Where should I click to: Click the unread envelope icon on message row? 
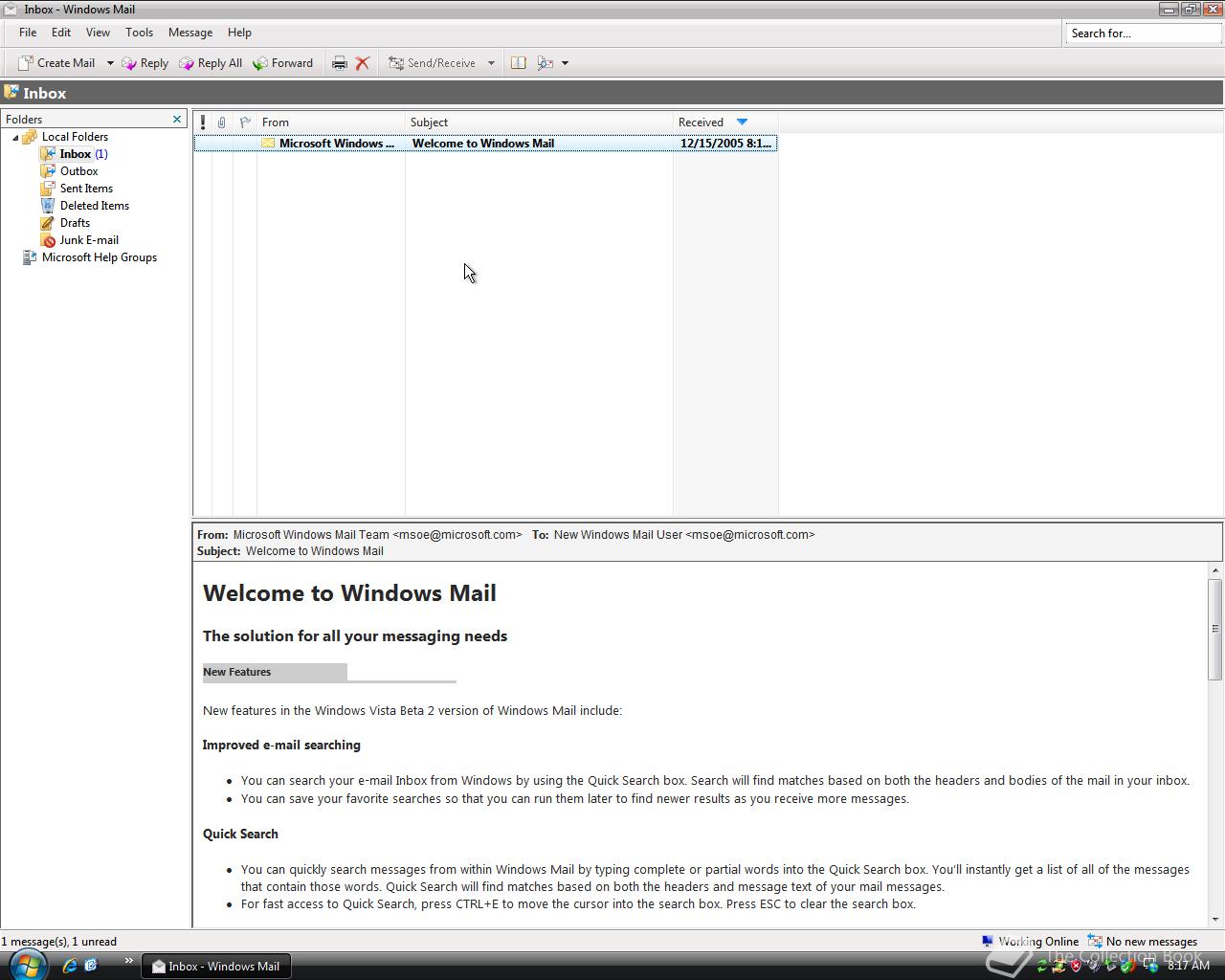[268, 144]
